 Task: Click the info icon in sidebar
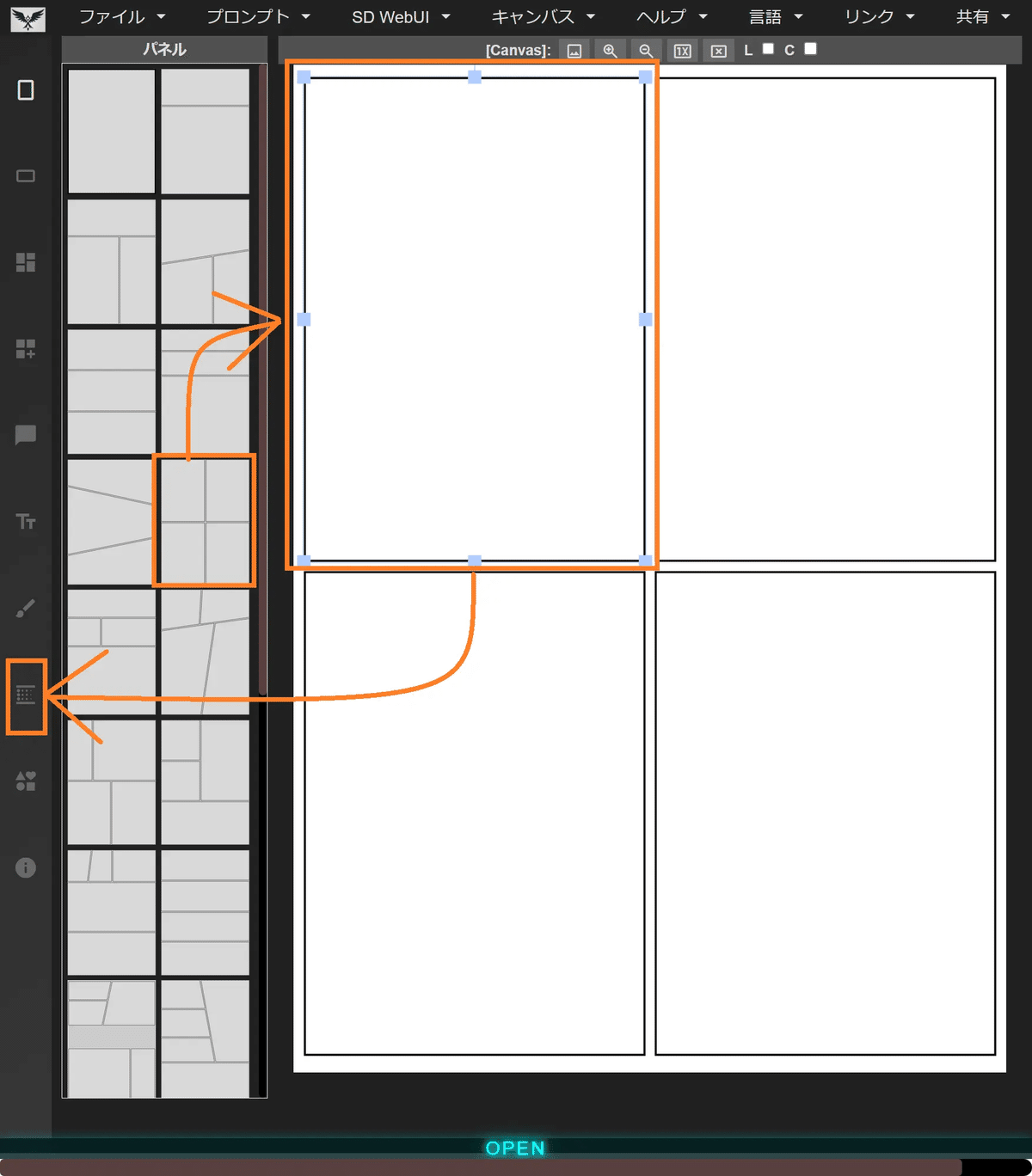pyautogui.click(x=26, y=867)
